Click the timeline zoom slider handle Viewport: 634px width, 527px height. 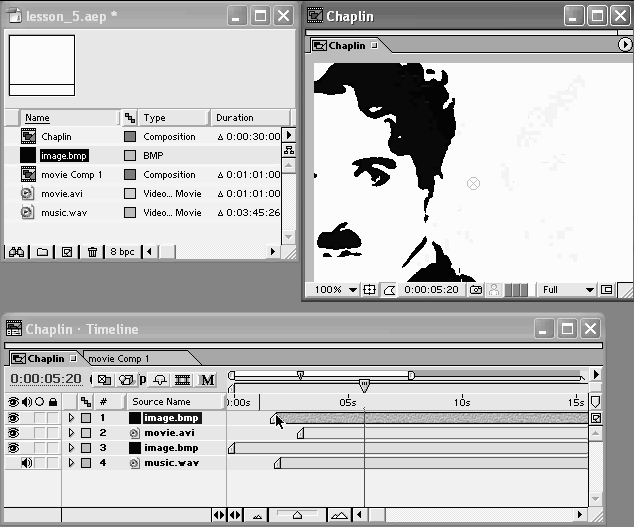(x=296, y=515)
